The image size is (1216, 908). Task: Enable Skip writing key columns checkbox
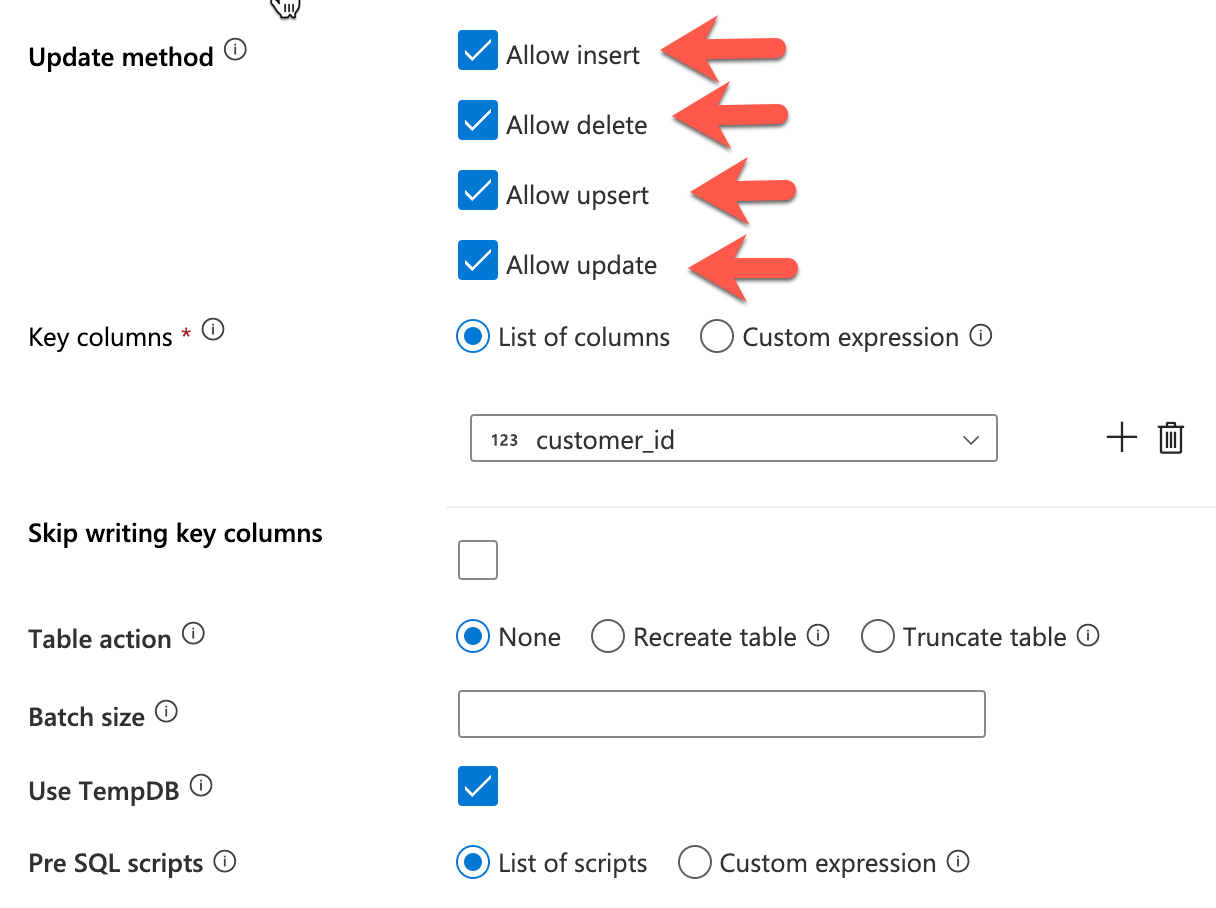(478, 560)
